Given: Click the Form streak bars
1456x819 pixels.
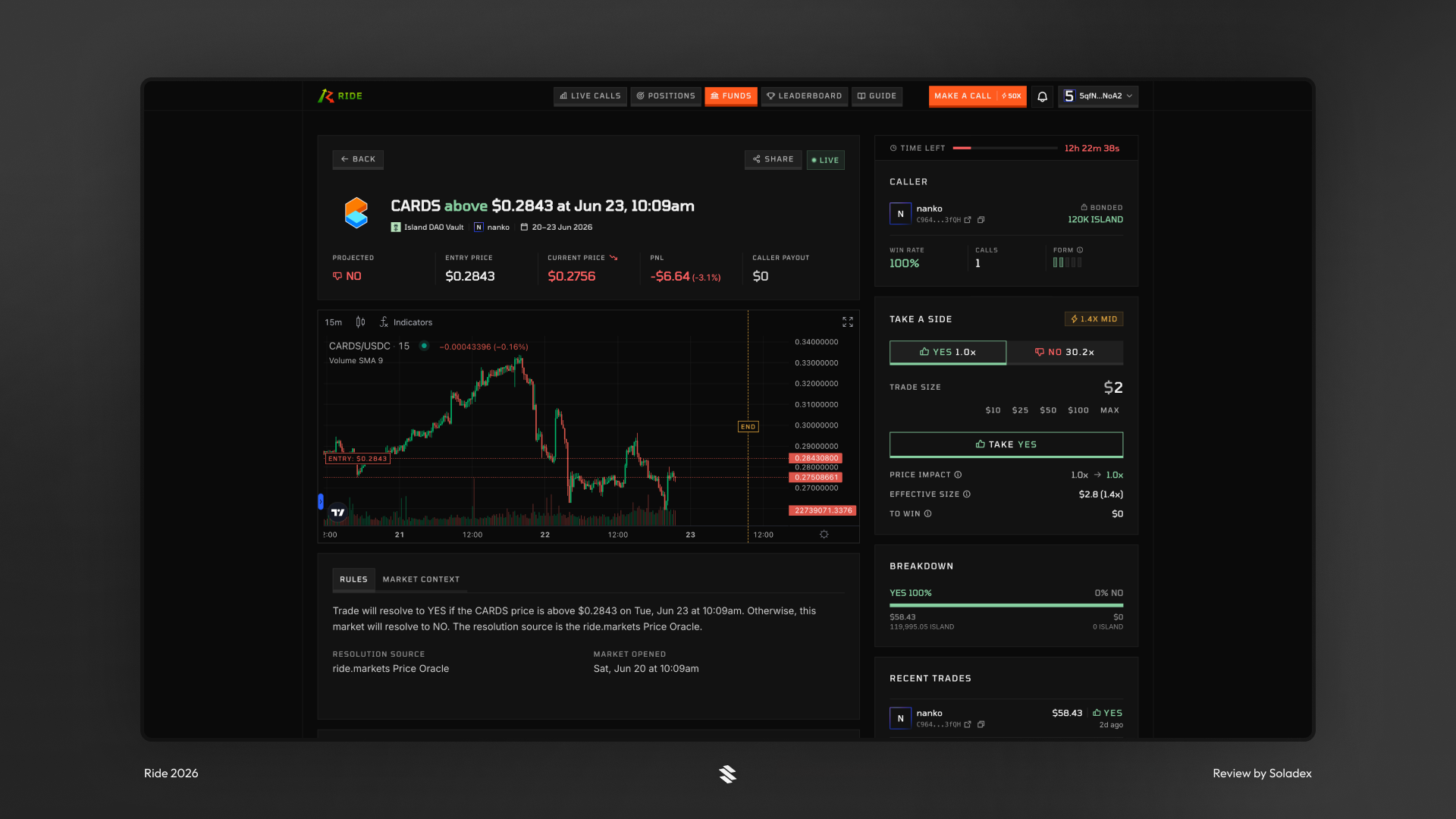Looking at the screenshot, I should point(1067,262).
